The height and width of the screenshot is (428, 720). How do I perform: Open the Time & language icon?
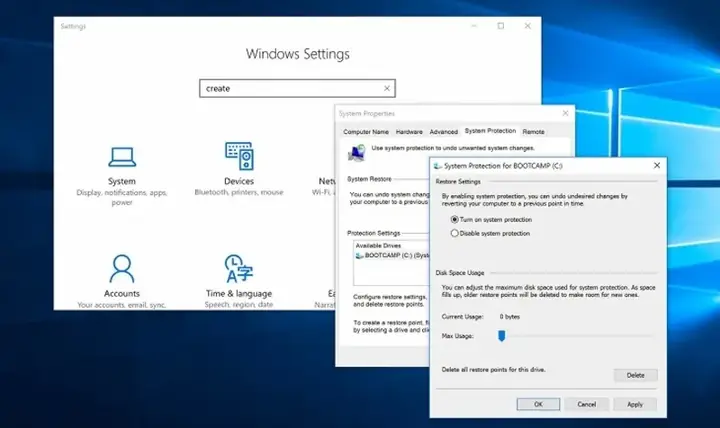point(238,268)
